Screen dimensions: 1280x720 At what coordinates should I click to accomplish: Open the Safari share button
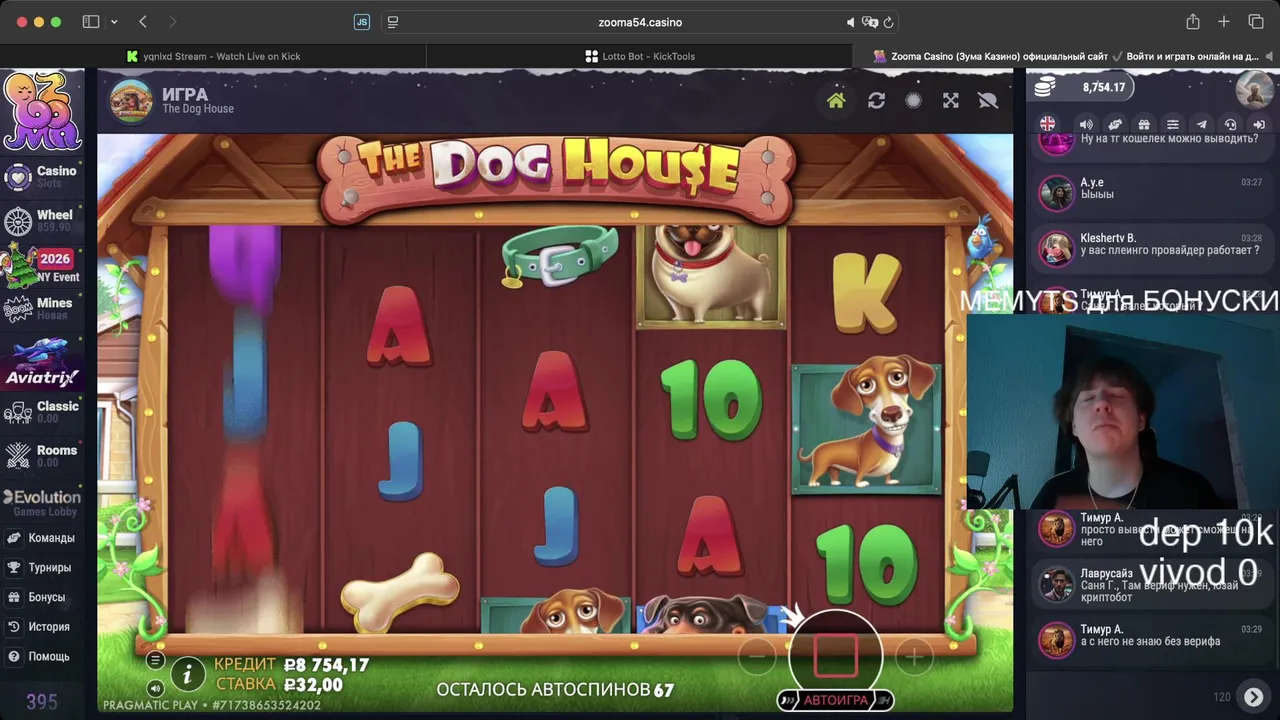[x=1193, y=22]
